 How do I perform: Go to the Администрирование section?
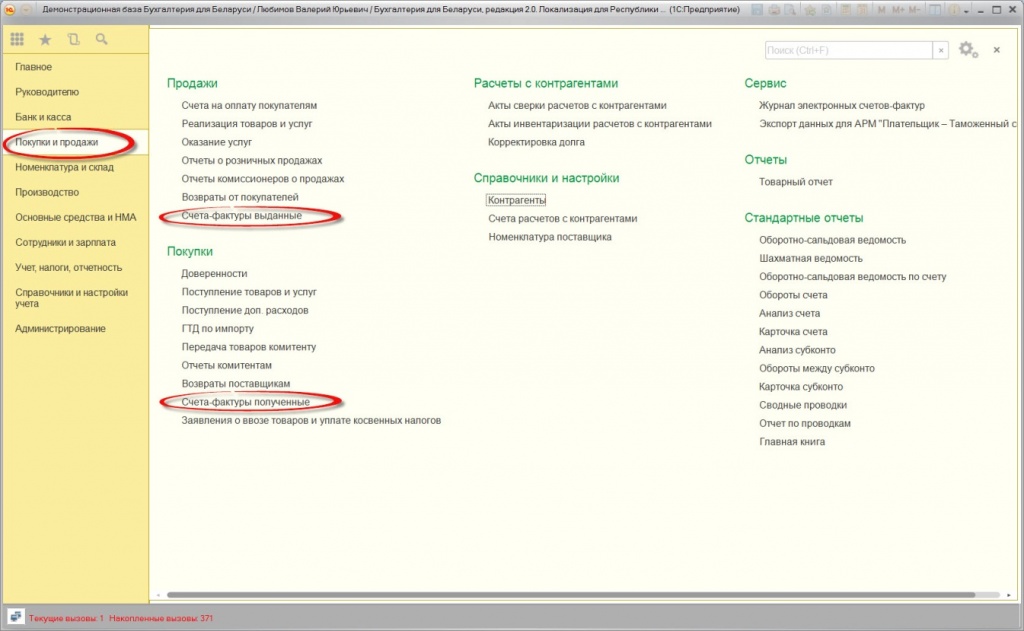[60, 328]
